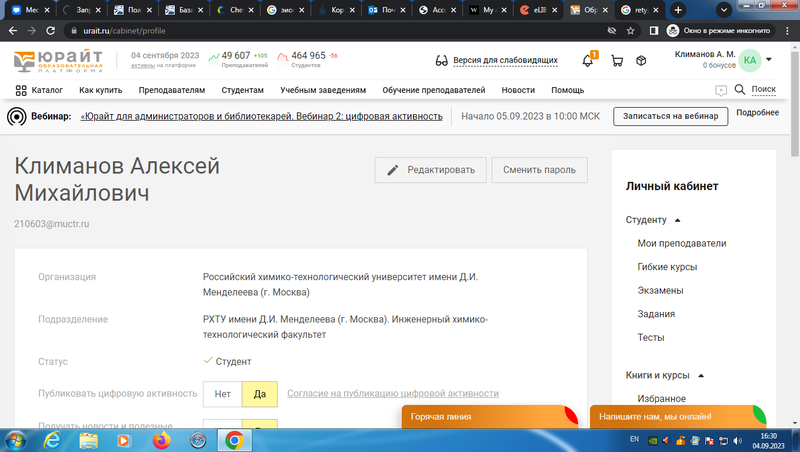The width and height of the screenshot is (800, 452).
Task: Open the Новости menu item
Action: pyautogui.click(x=518, y=90)
